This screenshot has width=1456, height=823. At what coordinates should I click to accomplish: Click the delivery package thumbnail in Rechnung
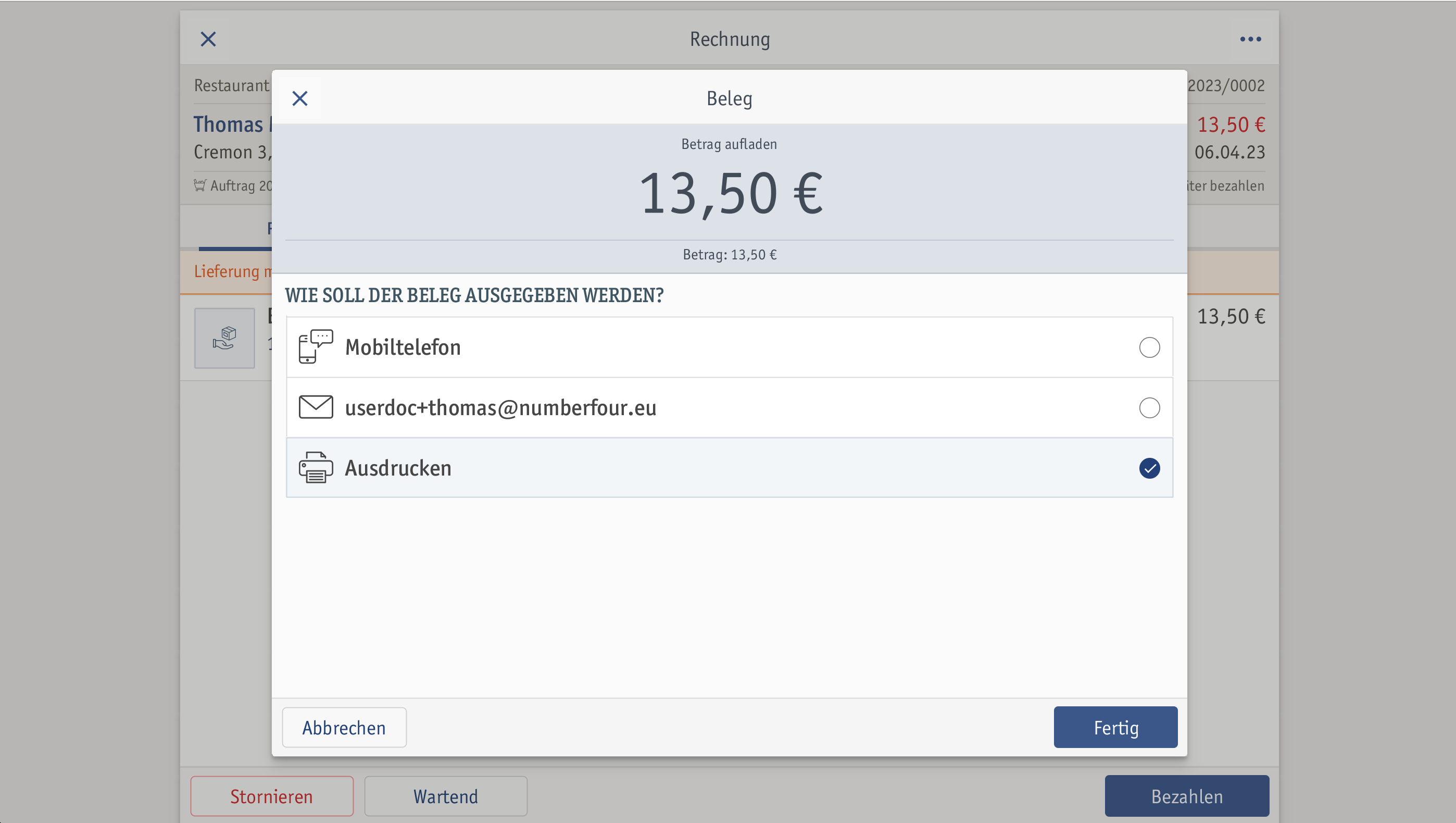point(224,338)
